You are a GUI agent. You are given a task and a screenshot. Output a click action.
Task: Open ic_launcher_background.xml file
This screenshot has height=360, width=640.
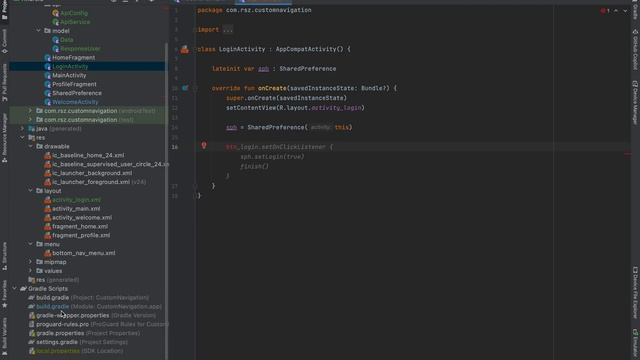click(92, 173)
